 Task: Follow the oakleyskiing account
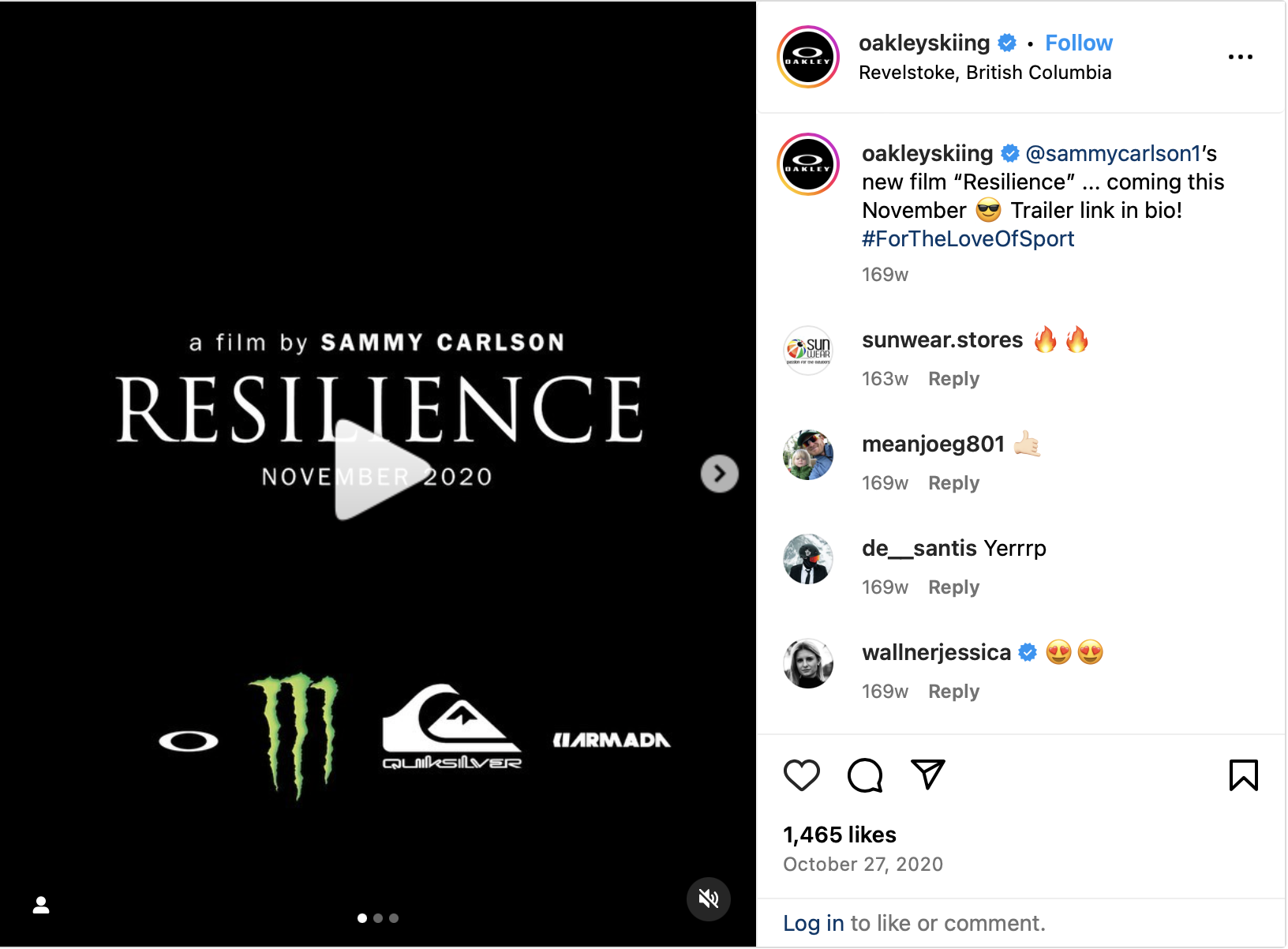coord(1078,43)
